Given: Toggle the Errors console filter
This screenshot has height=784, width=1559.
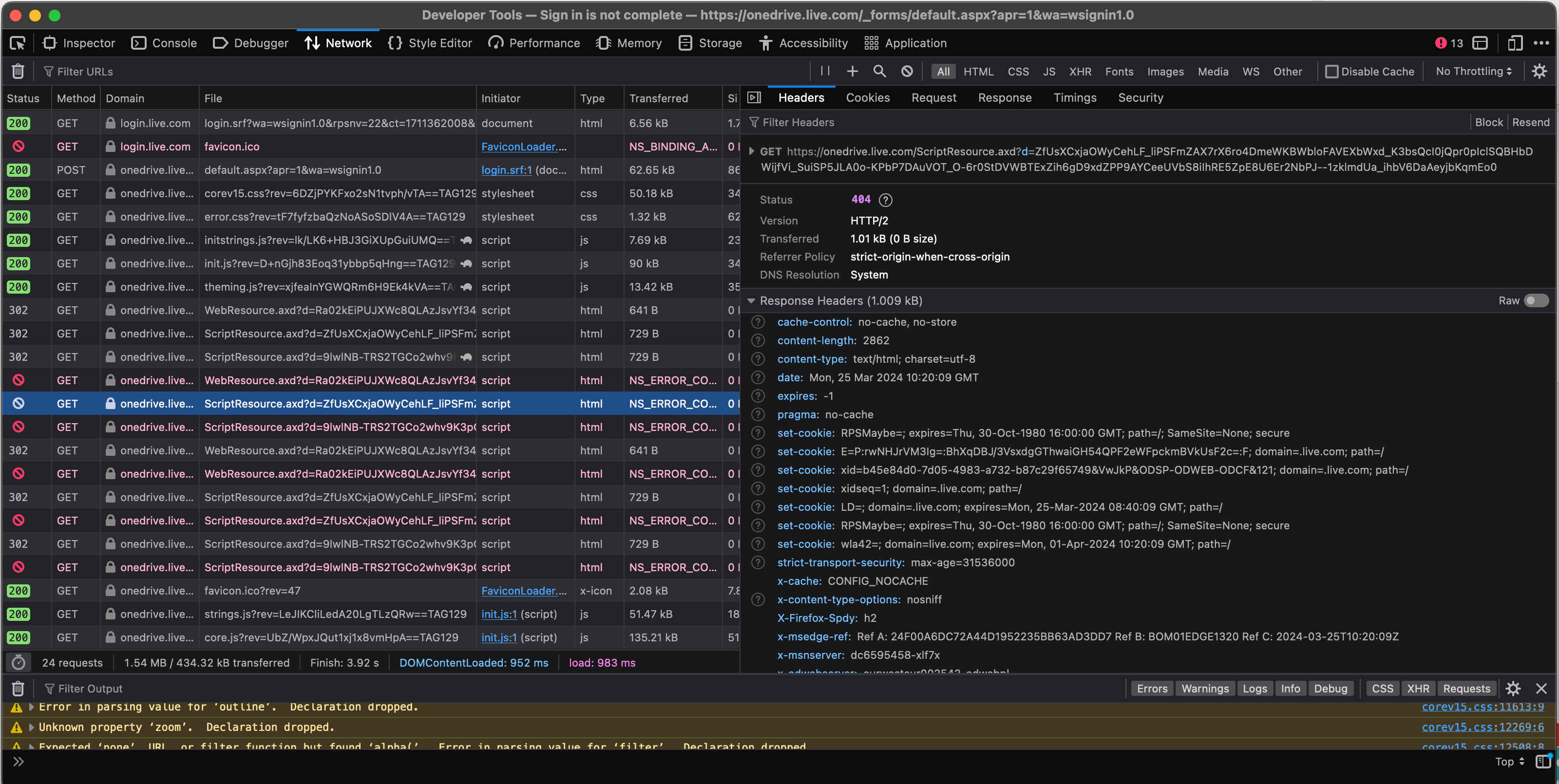Looking at the screenshot, I should pos(1152,689).
